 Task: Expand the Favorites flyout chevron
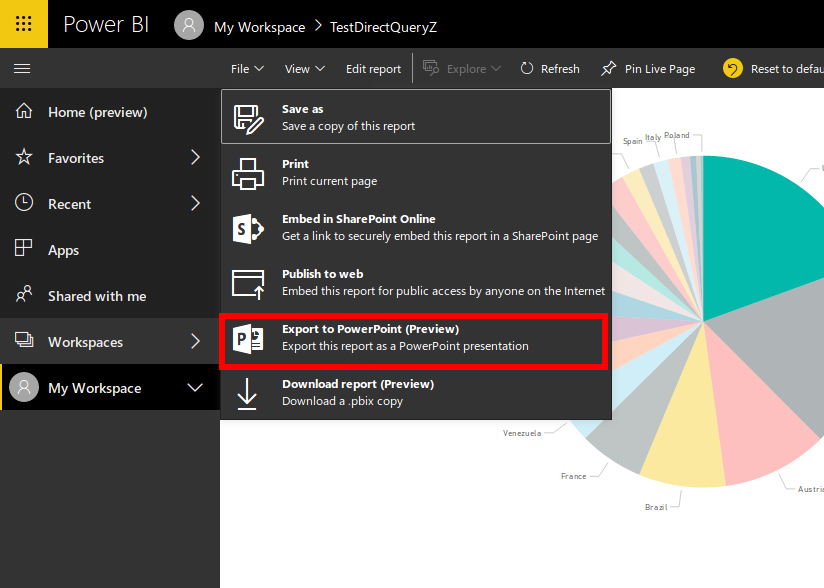[195, 158]
